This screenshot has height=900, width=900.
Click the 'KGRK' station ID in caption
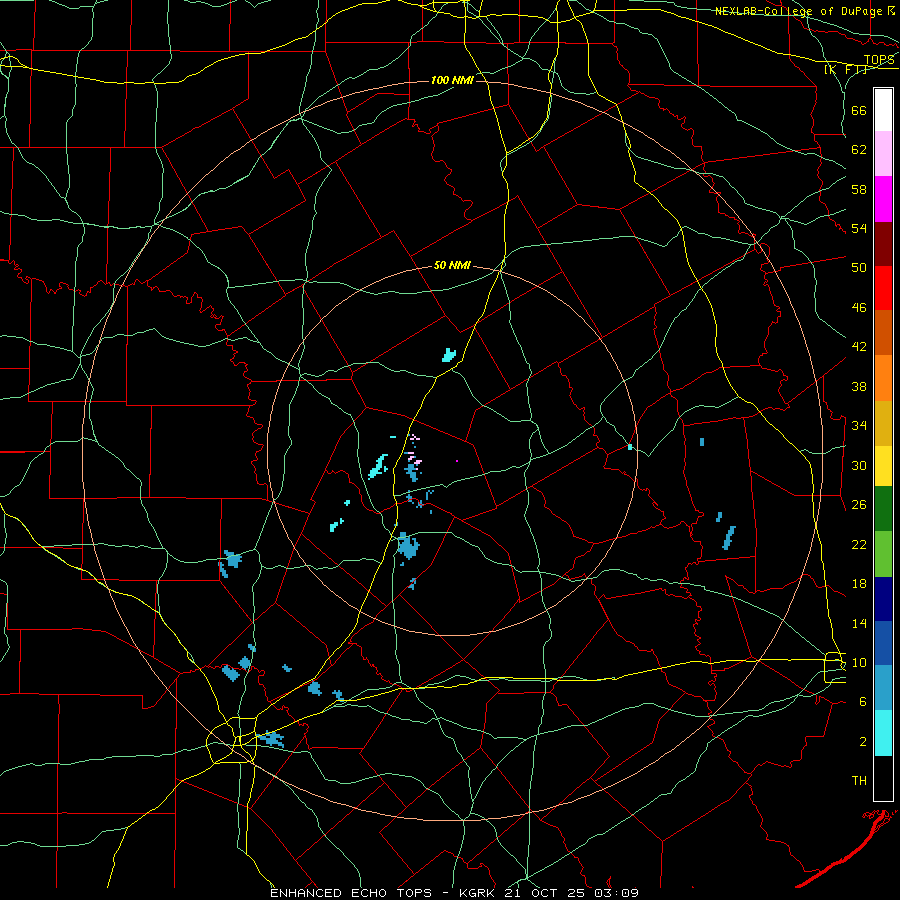click(476, 893)
